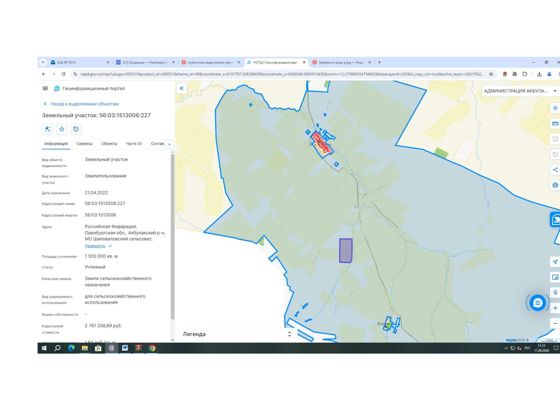Screen dimensions: 560x396
Task: Click the Земли сельскохозяйственного назначения value
Action: [118, 281]
